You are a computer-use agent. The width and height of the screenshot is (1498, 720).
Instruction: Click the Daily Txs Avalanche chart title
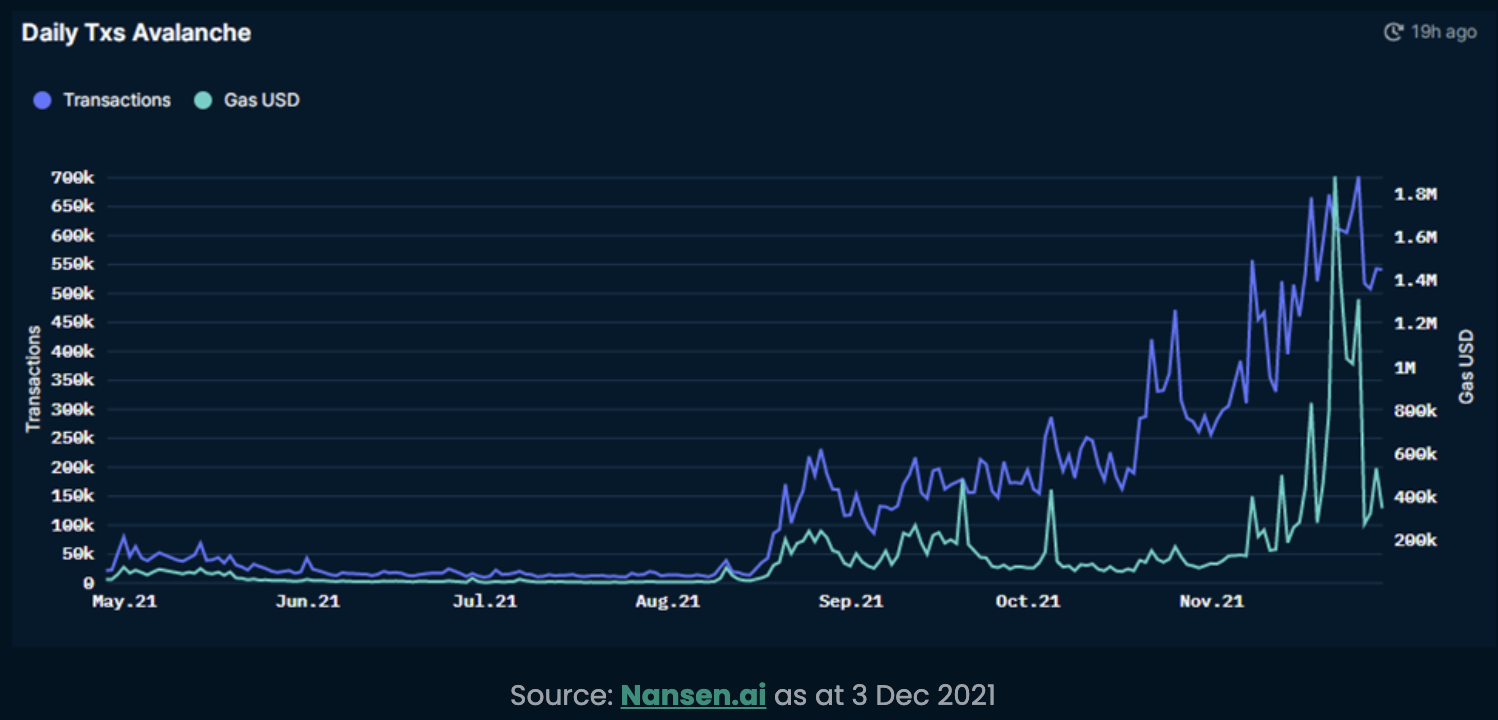click(136, 33)
